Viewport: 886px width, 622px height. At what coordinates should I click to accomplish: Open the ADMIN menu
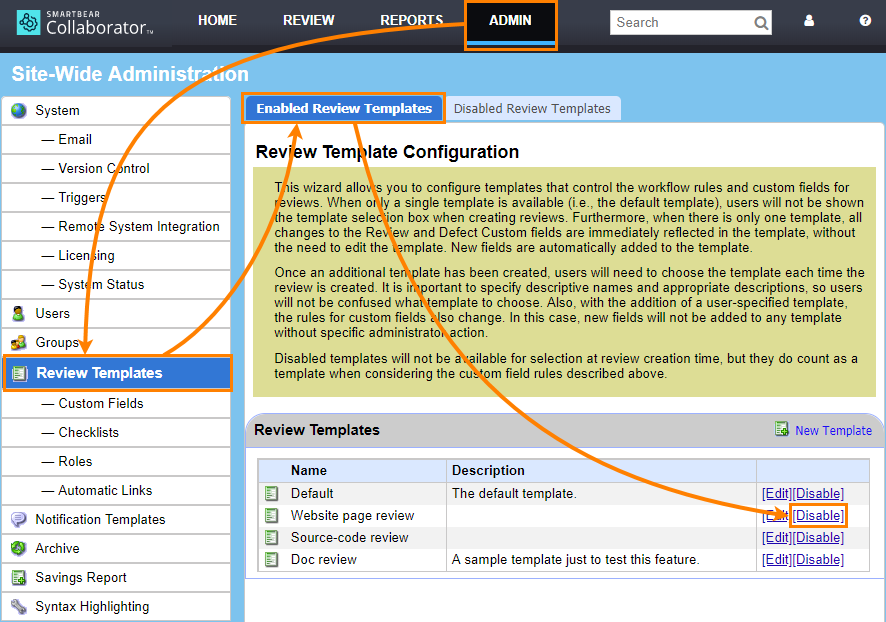click(x=510, y=20)
